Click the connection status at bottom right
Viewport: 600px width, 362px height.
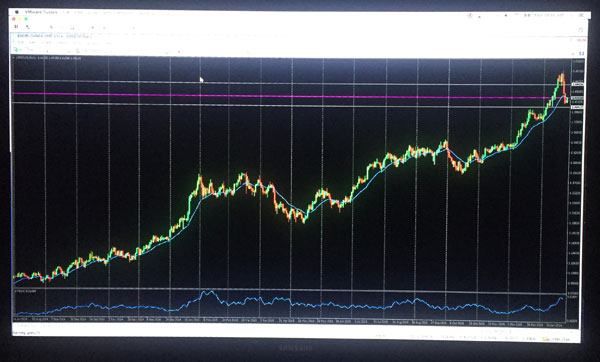click(557, 339)
